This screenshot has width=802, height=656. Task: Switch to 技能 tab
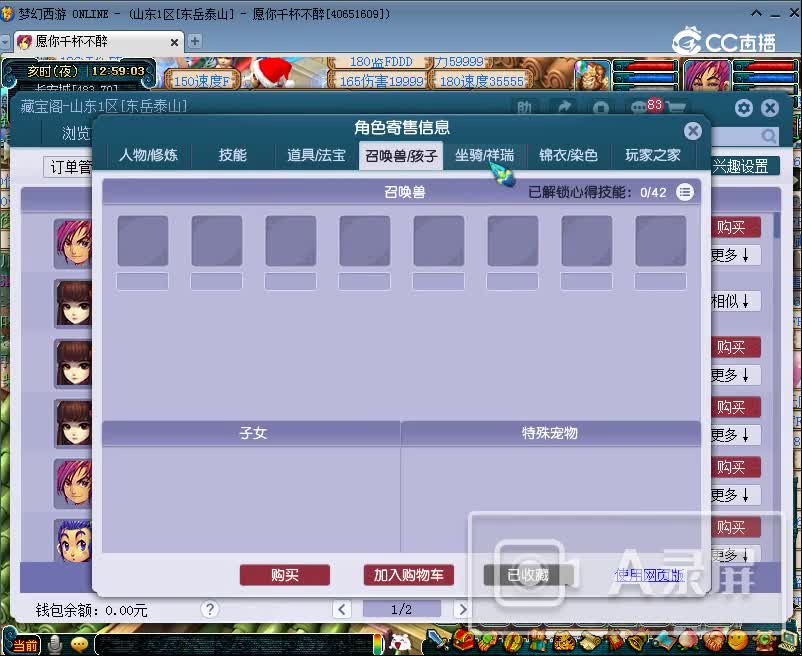[233, 155]
